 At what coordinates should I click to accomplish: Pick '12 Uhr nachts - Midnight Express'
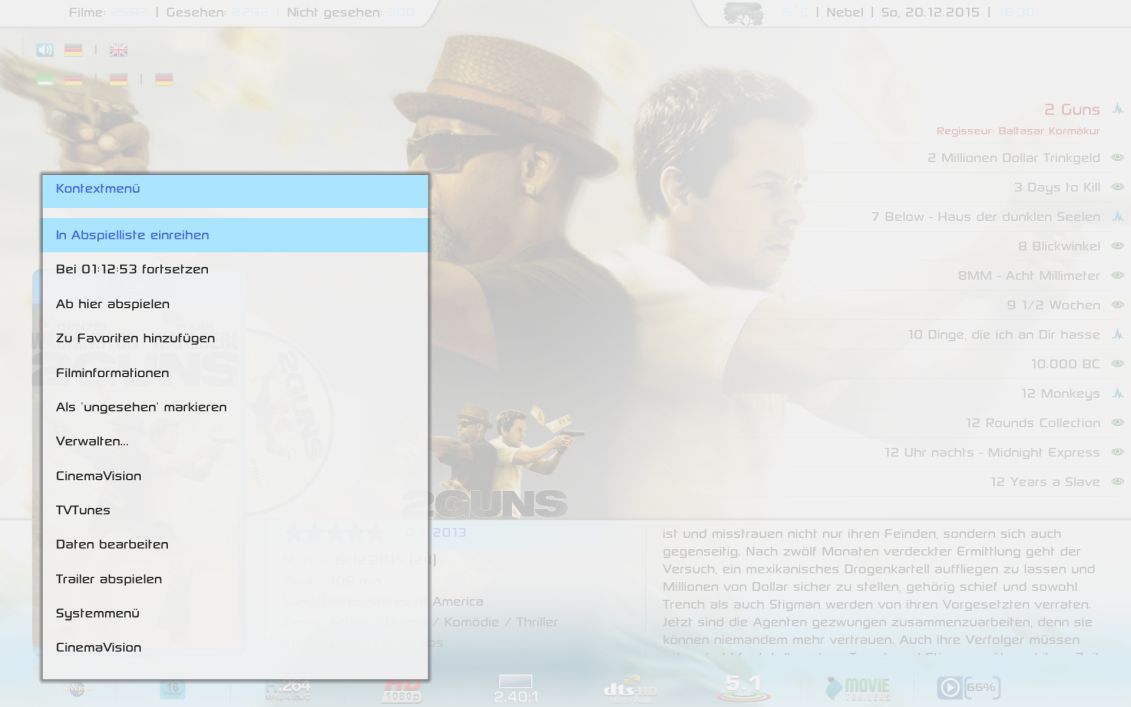click(x=992, y=452)
